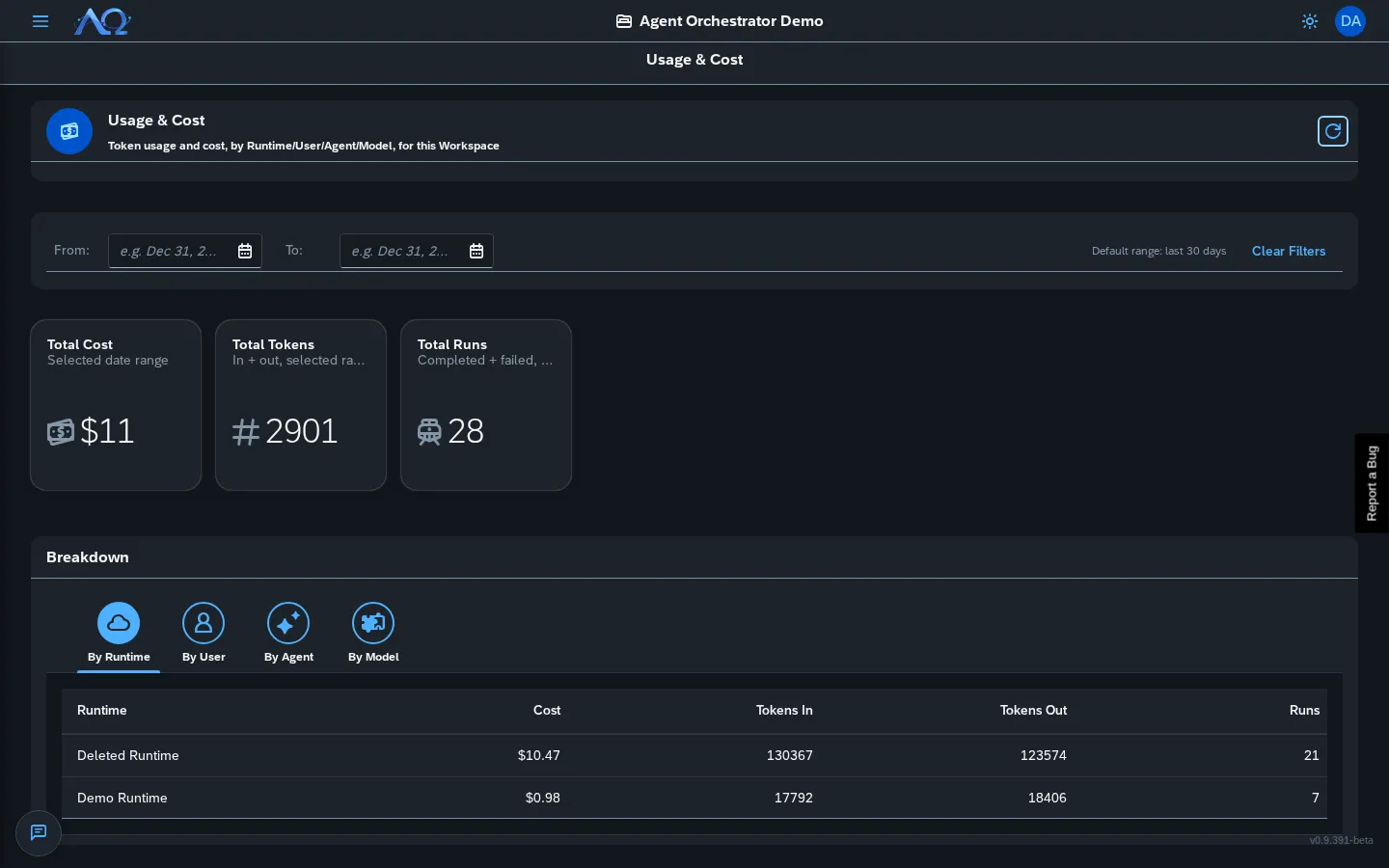Select the By Runtime cloud tab
This screenshot has width=1389, height=868.
click(119, 634)
